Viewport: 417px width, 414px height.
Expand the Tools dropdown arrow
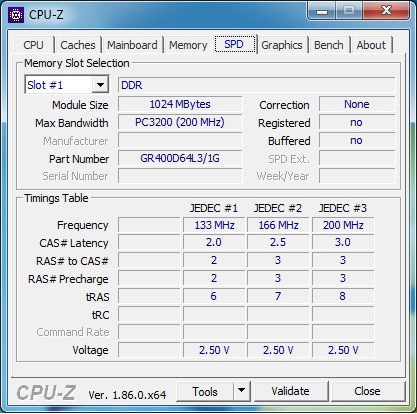point(242,391)
